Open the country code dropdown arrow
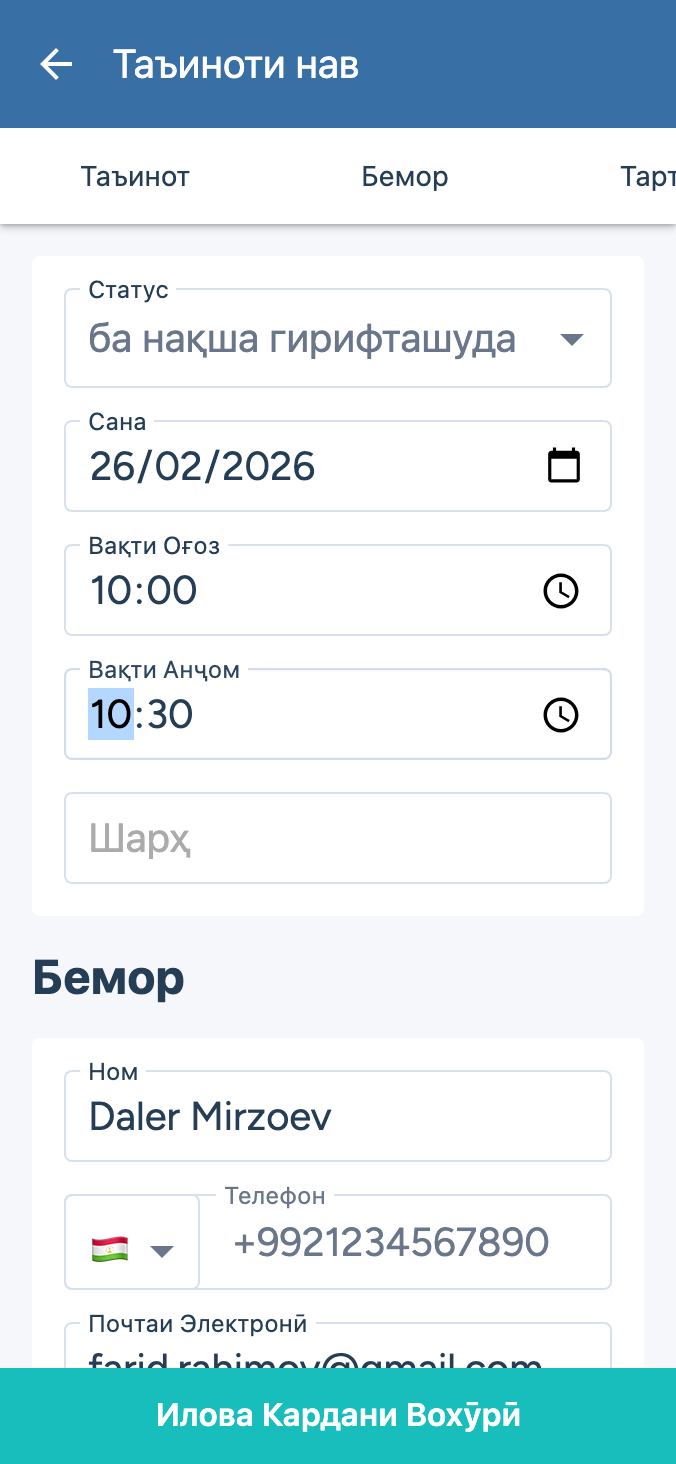676x1464 pixels. pos(162,1250)
